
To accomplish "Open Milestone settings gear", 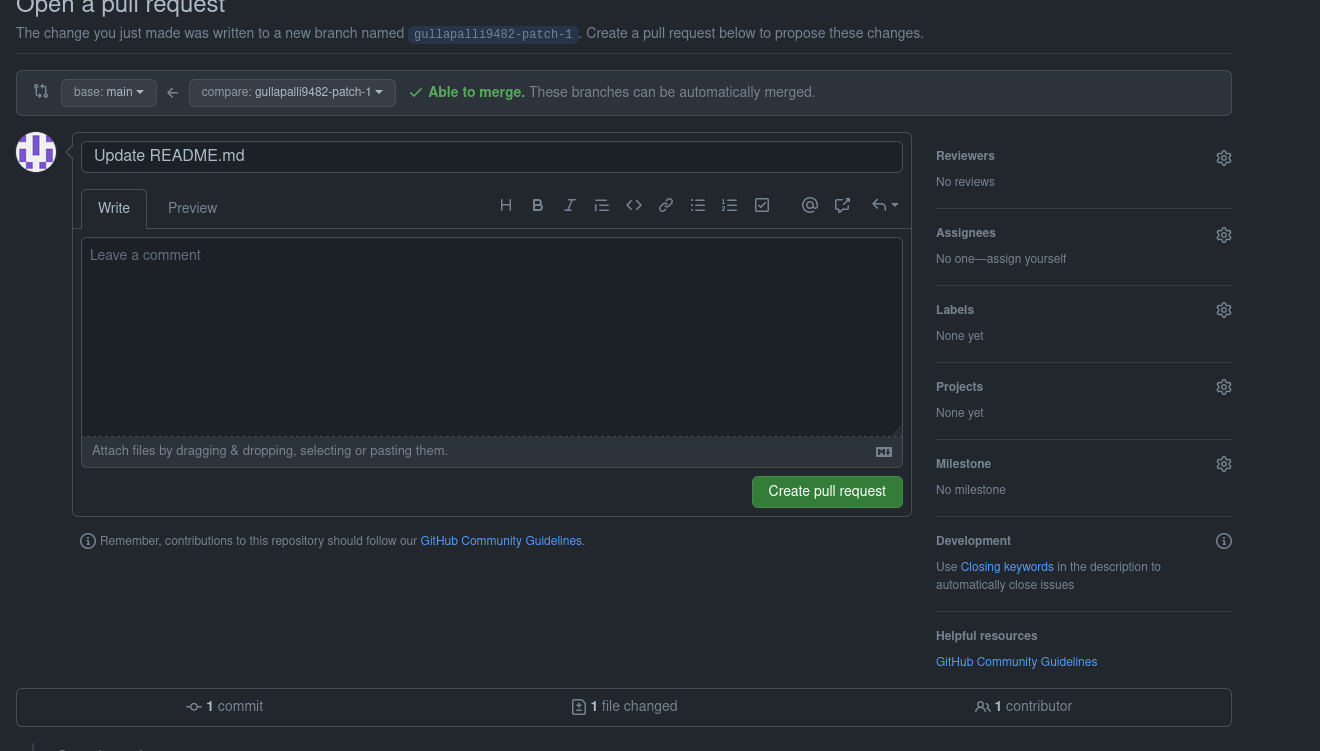I will 1224,464.
